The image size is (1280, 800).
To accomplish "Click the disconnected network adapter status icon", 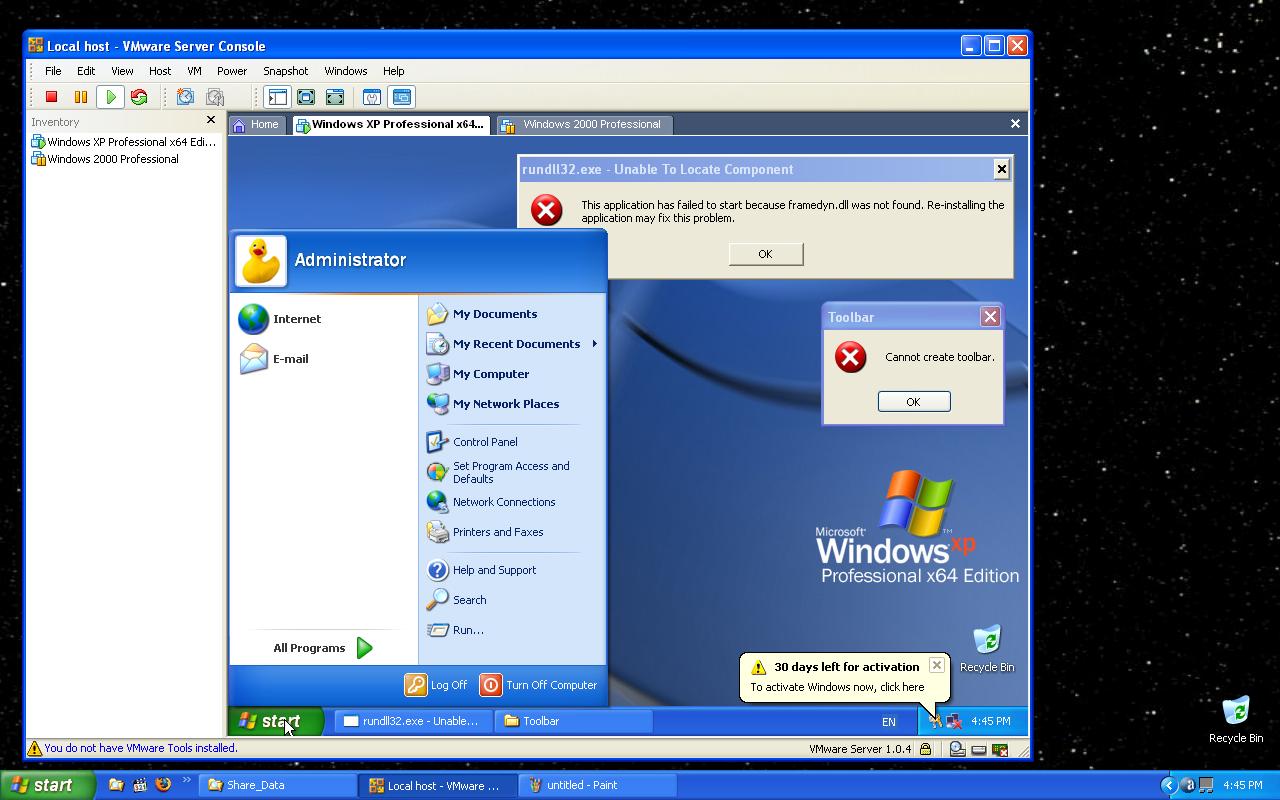I will click(x=999, y=749).
